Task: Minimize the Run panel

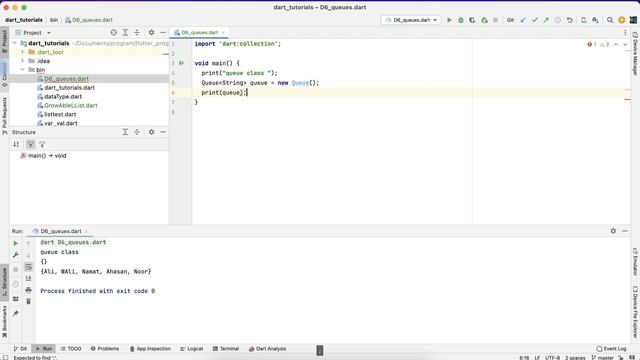Action: point(625,231)
